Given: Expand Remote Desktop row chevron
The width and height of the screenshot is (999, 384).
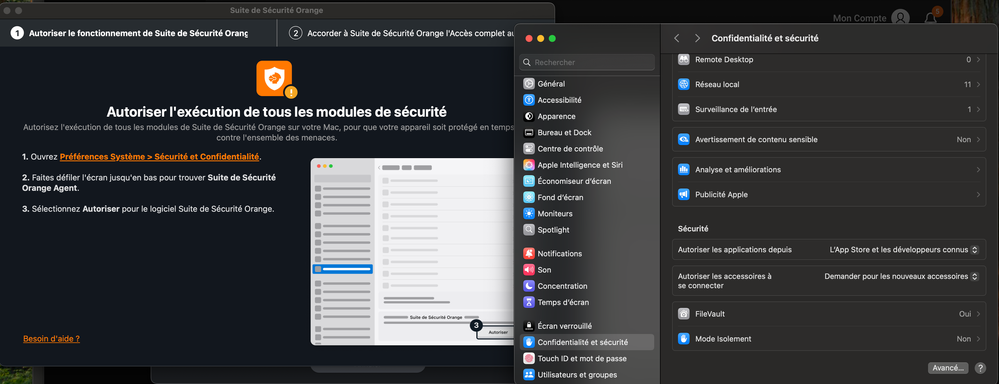Looking at the screenshot, I should (978, 59).
